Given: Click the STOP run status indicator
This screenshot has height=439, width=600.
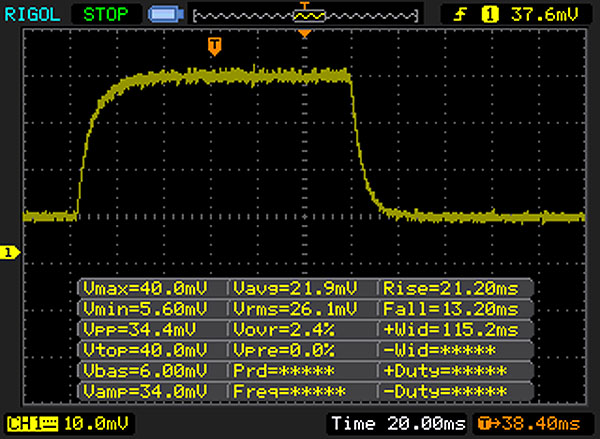Looking at the screenshot, I should point(106,15).
